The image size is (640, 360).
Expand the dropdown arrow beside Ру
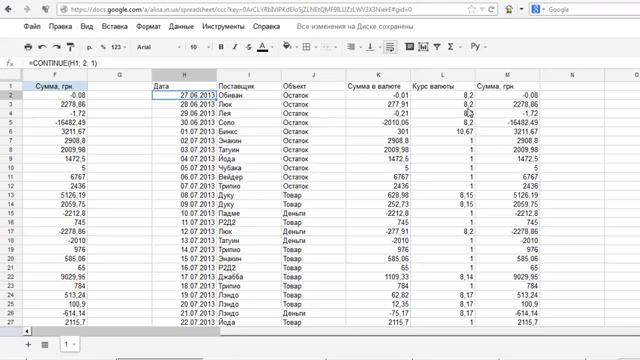[485, 47]
